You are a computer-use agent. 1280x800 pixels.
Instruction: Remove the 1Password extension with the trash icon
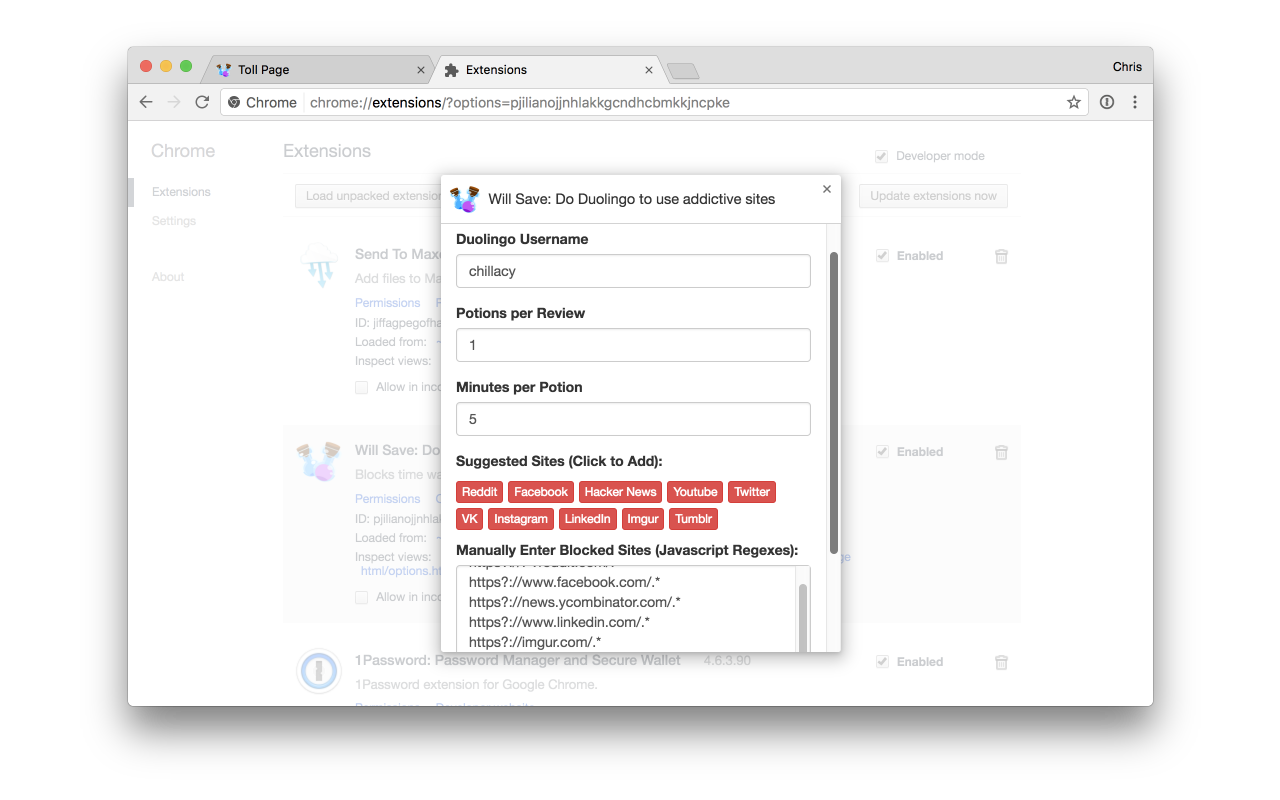[x=1001, y=662]
